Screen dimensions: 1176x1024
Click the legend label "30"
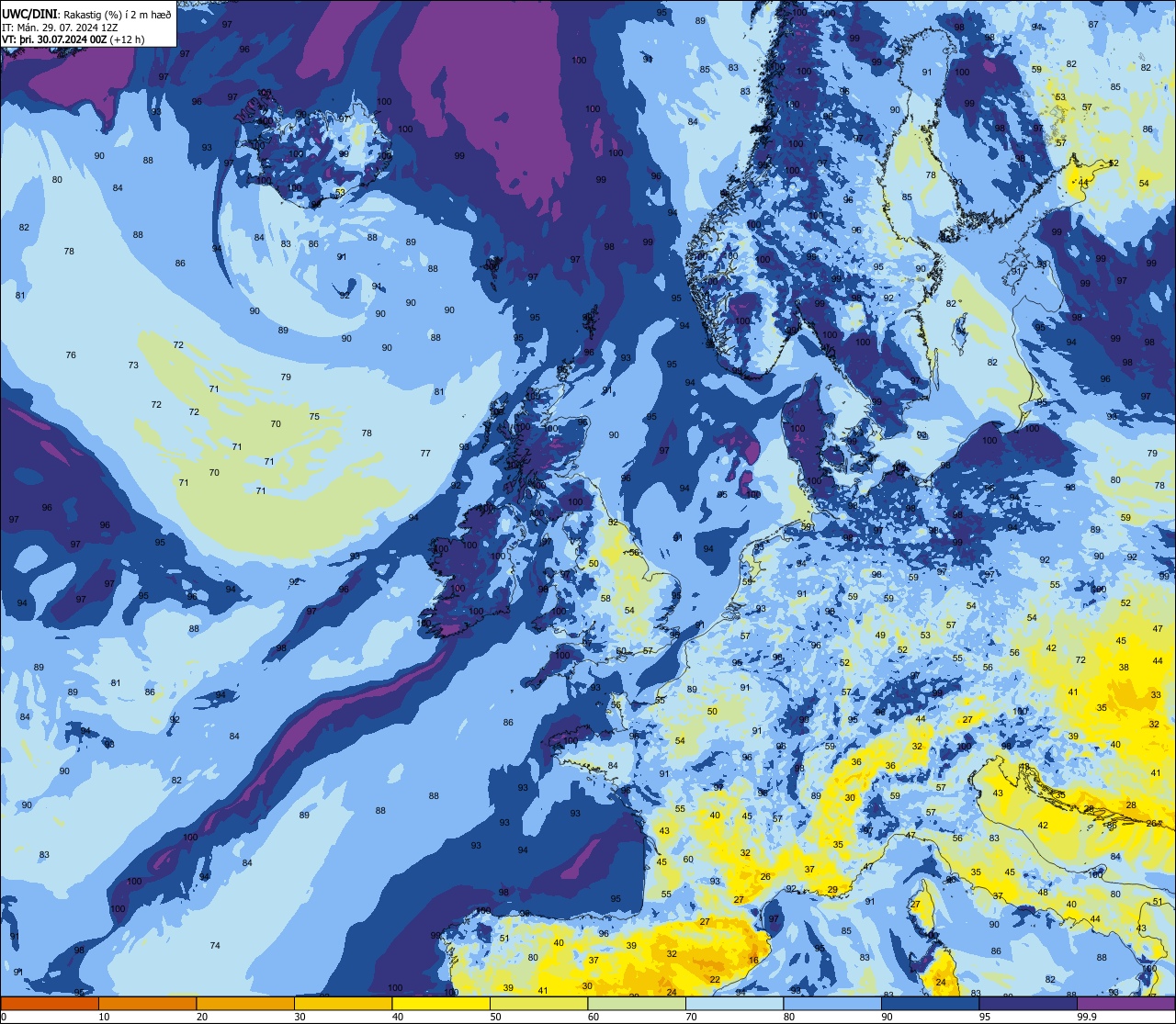point(300,1016)
